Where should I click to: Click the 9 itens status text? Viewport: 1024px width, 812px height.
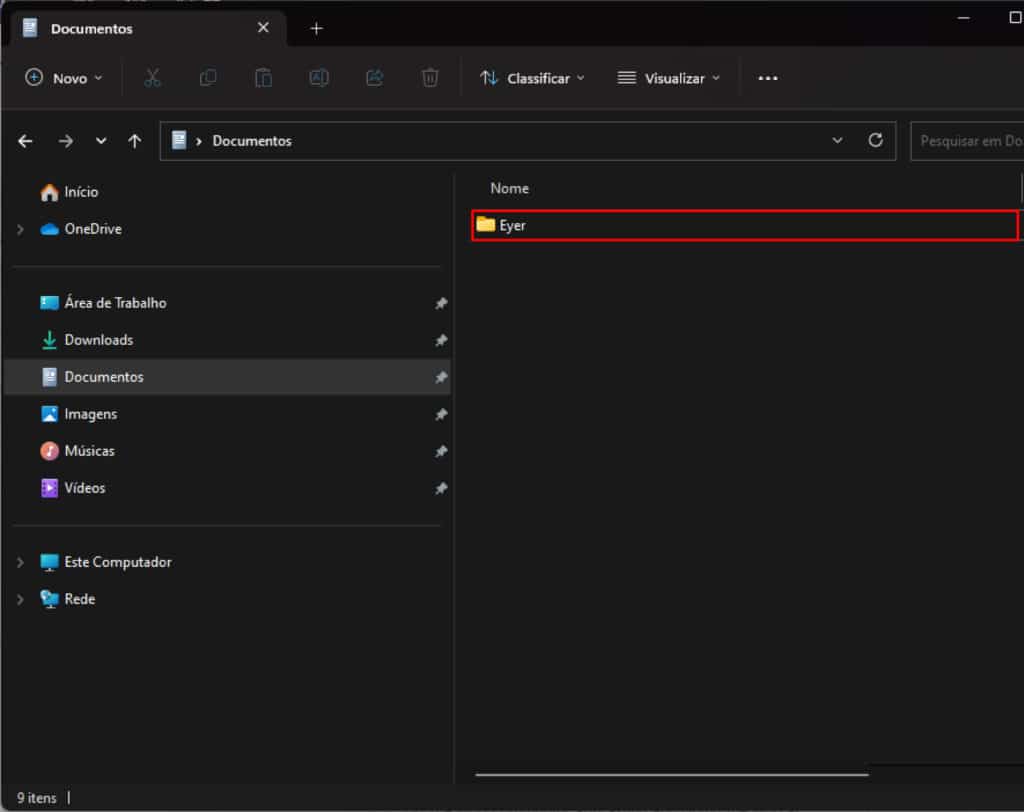coord(37,798)
